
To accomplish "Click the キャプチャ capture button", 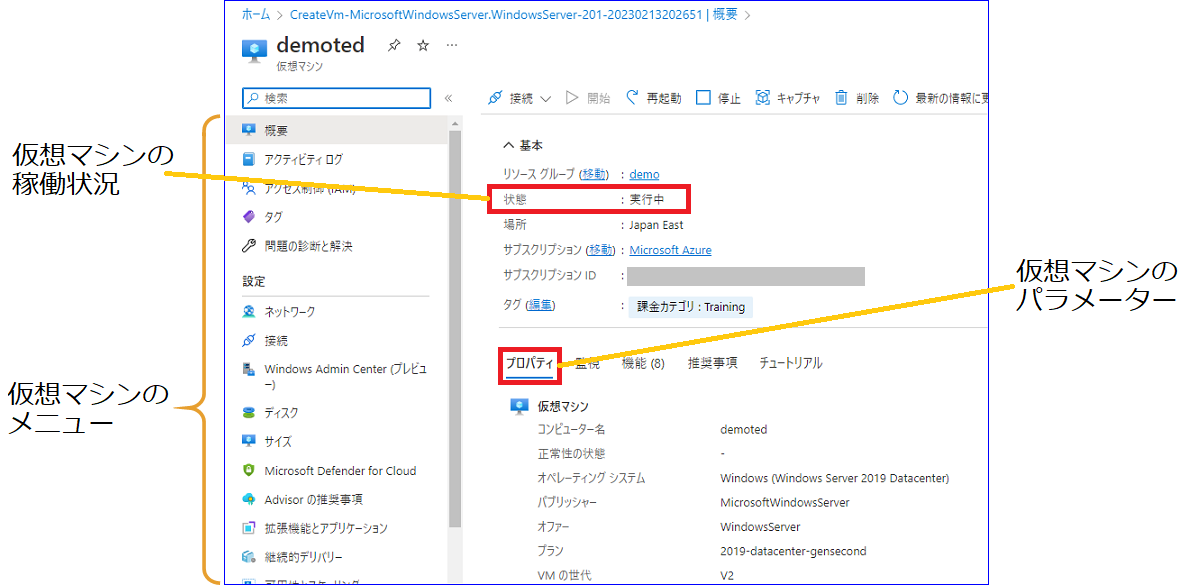I will point(787,98).
